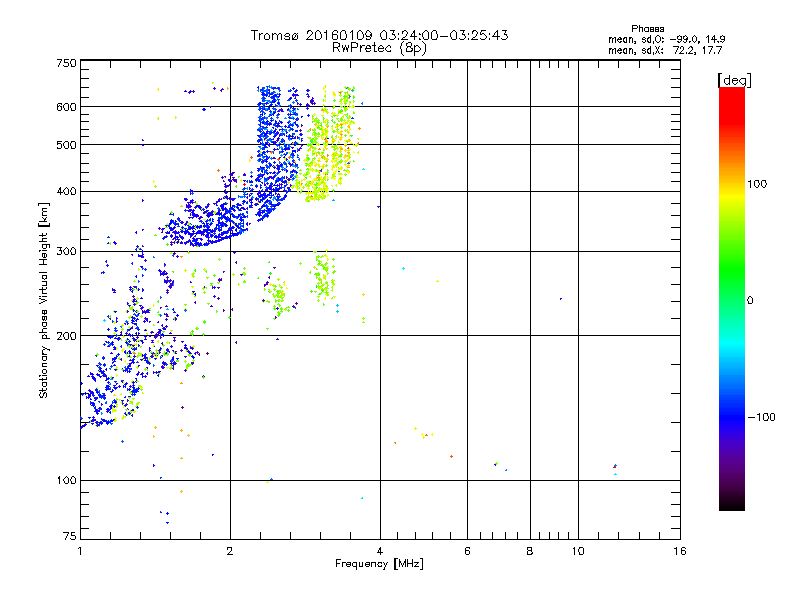This screenshot has height=600, width=800.
Task: Click x-axis tick label "1"
Action: click(80, 551)
